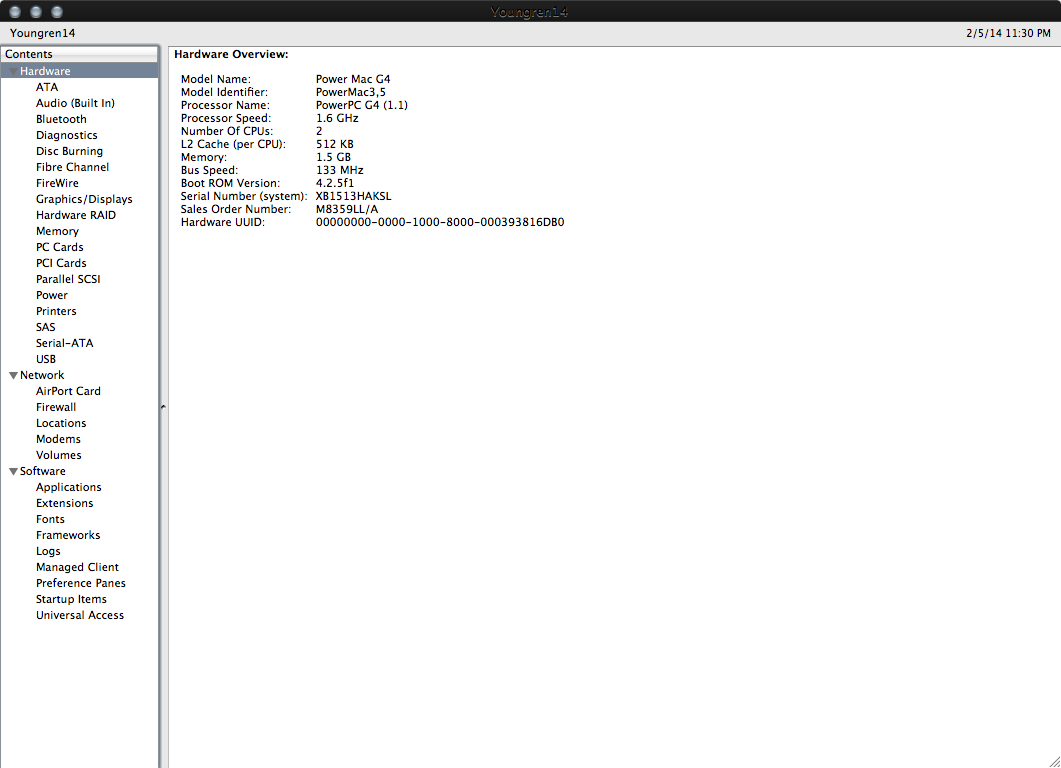Open Fibre Channel entry
This screenshot has height=768, width=1061.
pos(72,167)
